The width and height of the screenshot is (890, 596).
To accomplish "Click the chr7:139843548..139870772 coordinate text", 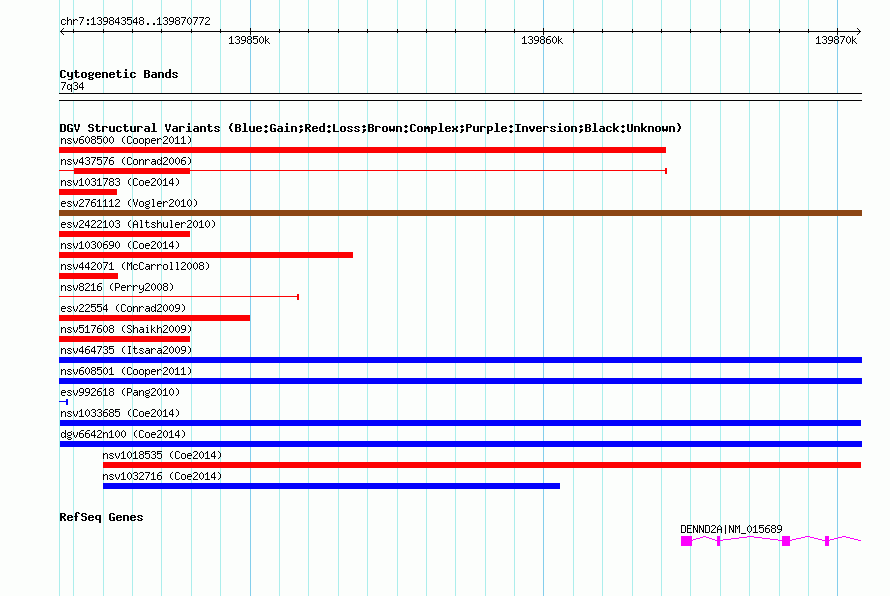I will 135,21.
